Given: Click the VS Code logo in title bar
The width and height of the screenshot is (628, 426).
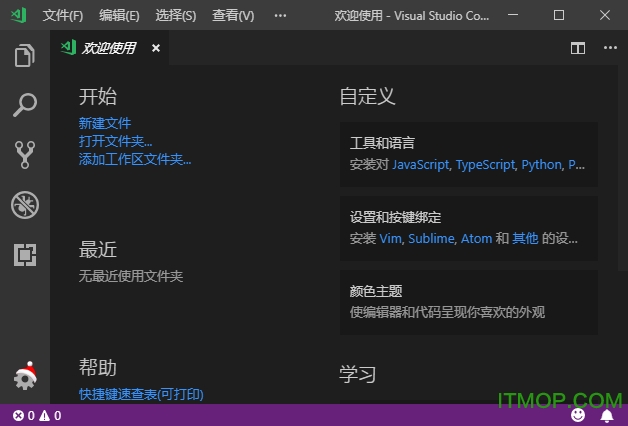Looking at the screenshot, I should [x=18, y=15].
